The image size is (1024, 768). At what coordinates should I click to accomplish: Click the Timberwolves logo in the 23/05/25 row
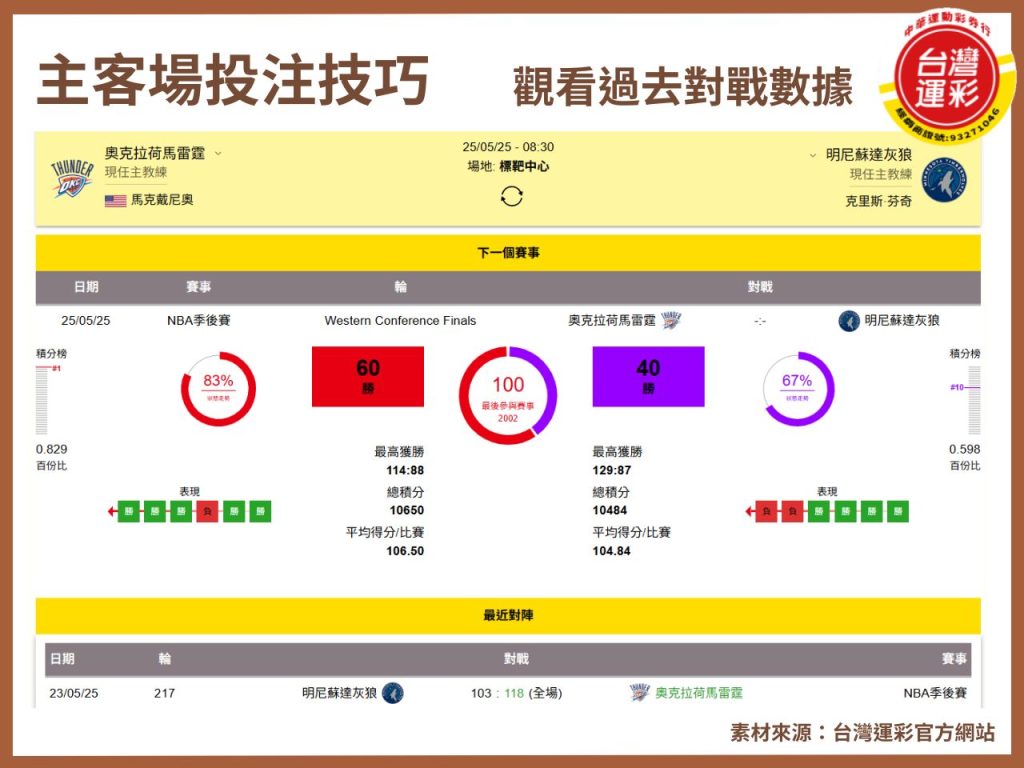click(x=392, y=692)
